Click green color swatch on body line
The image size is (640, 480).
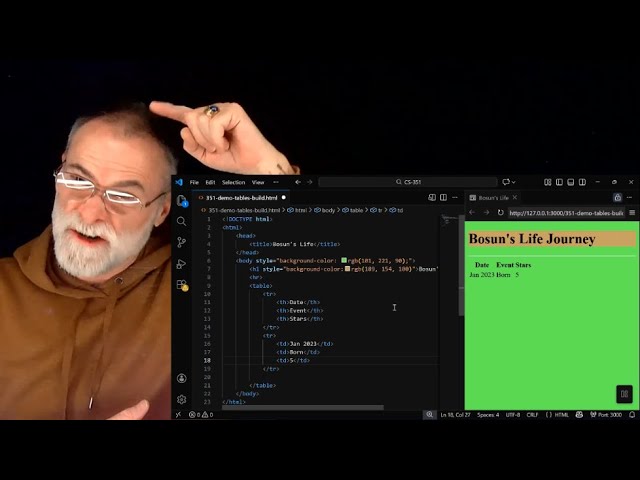[344, 260]
